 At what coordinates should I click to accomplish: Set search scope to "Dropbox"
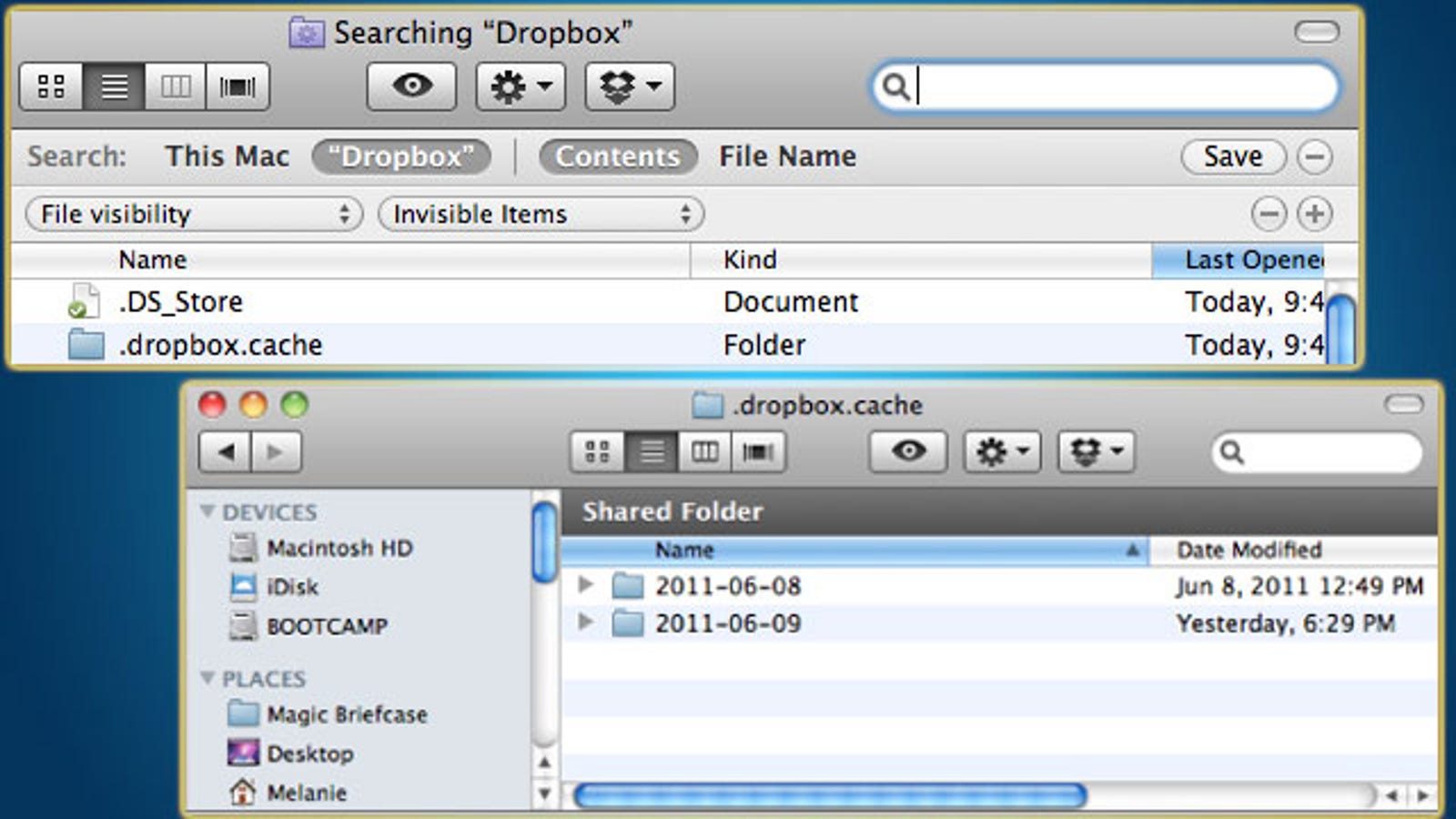(x=401, y=157)
